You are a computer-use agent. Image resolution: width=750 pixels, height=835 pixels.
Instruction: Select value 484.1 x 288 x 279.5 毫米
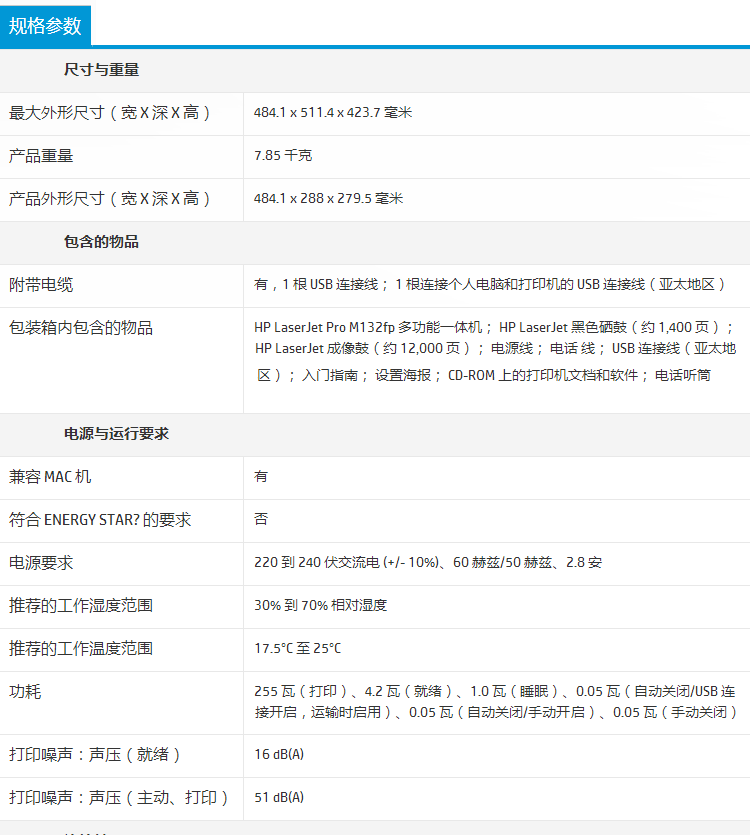328,199
